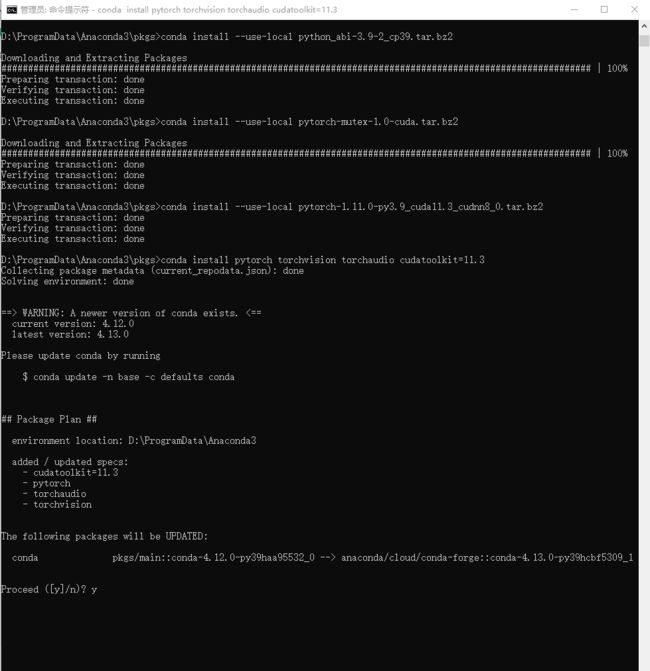Viewport: 650px width, 671px height.
Task: Click the python_abi install command line
Action: click(x=227, y=37)
